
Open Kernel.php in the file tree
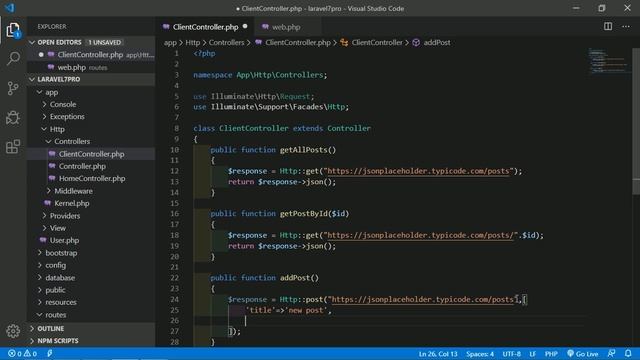coord(91,203)
